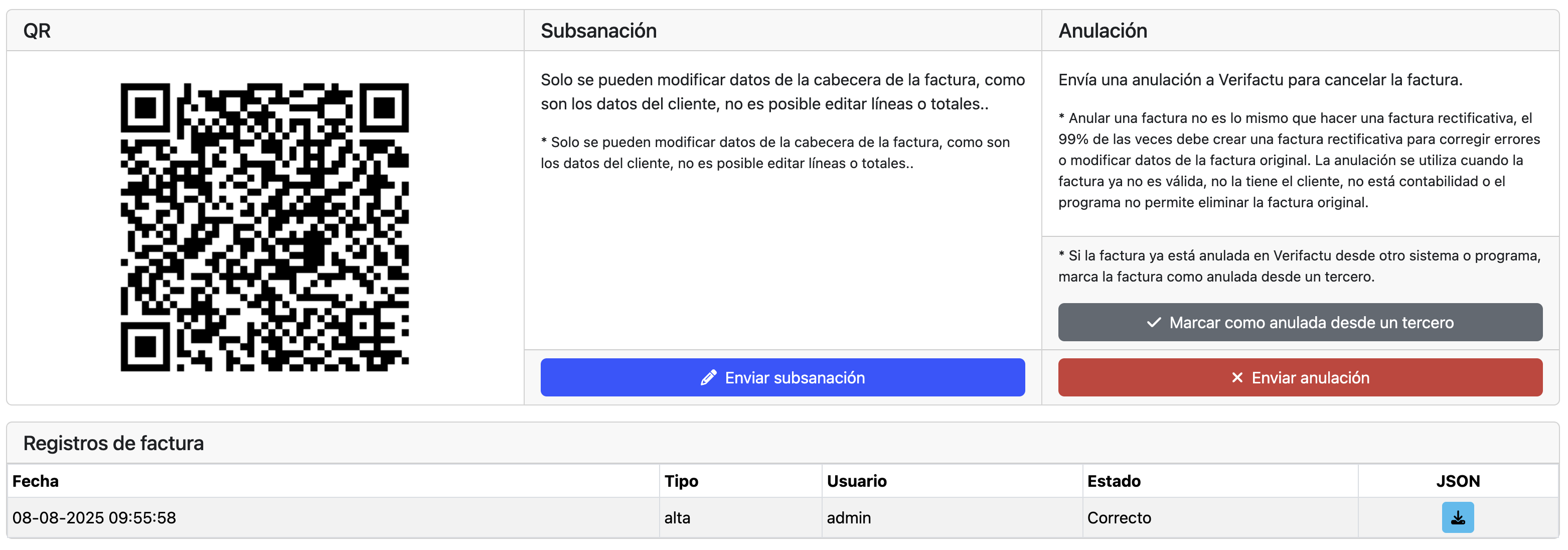Screen dimensions: 1568x550
Task: Select the row dated 08-08-2025 09:55:58
Action: click(x=94, y=517)
